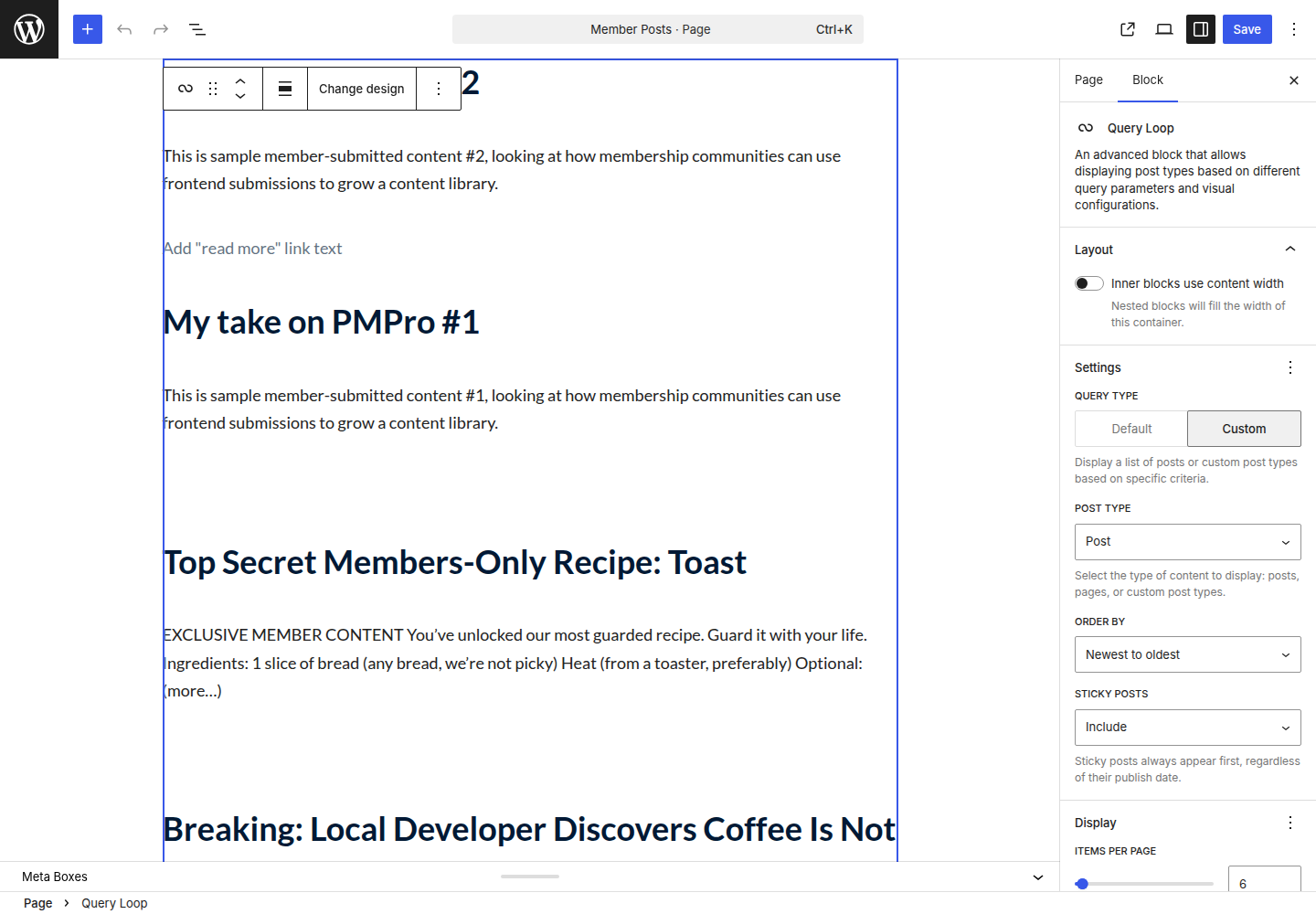Open the device preview options
The width and height of the screenshot is (1316, 914).
(x=1164, y=29)
